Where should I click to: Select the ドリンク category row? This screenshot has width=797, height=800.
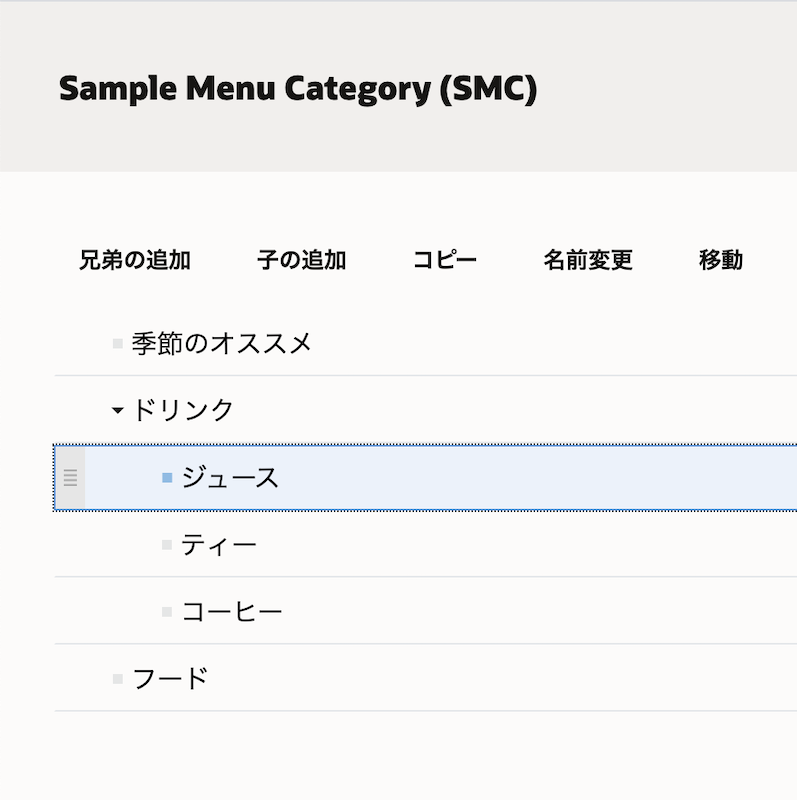point(185,409)
